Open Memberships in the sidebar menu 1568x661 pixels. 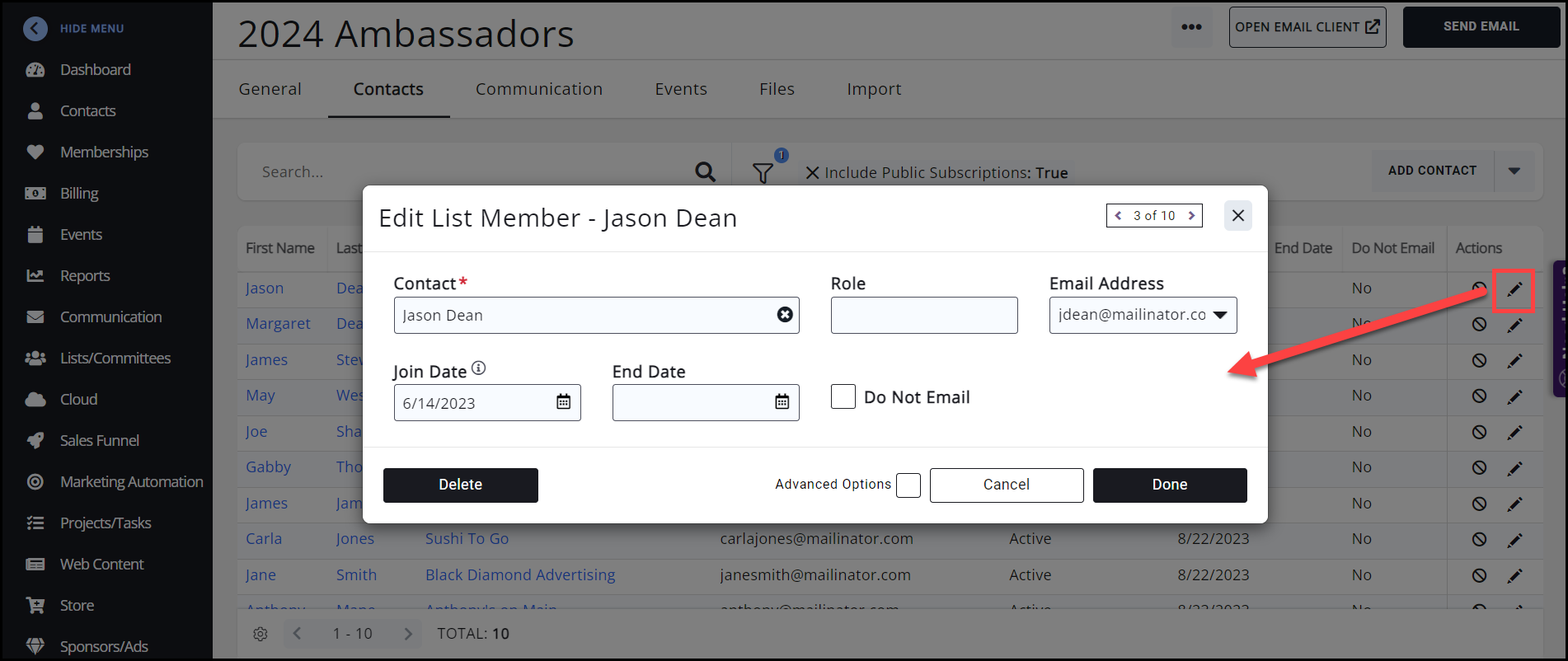[104, 152]
